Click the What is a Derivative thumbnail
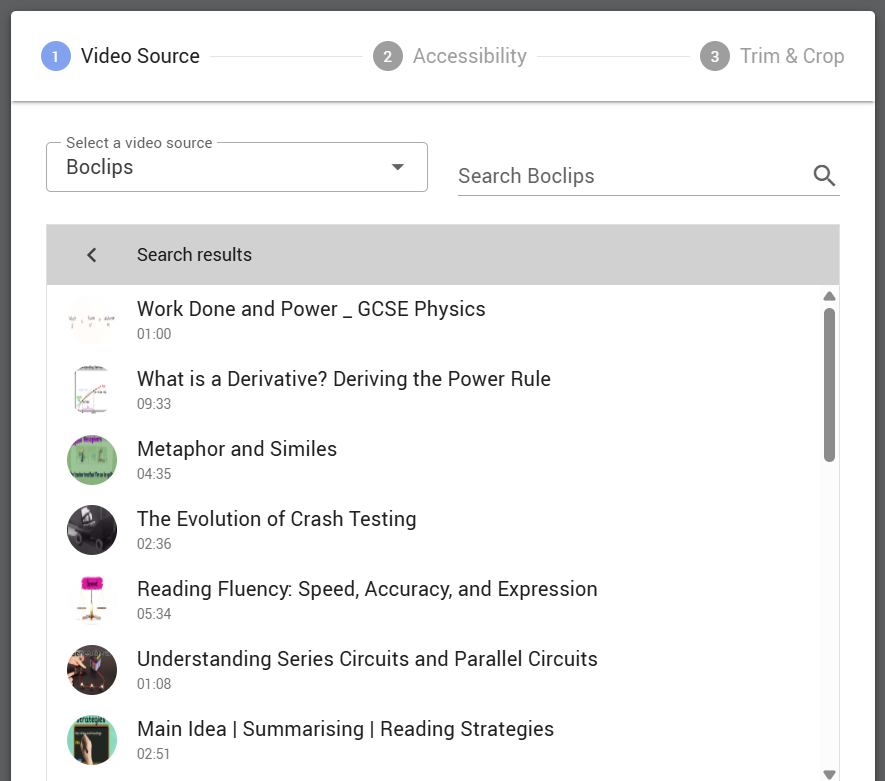 [x=92, y=390]
